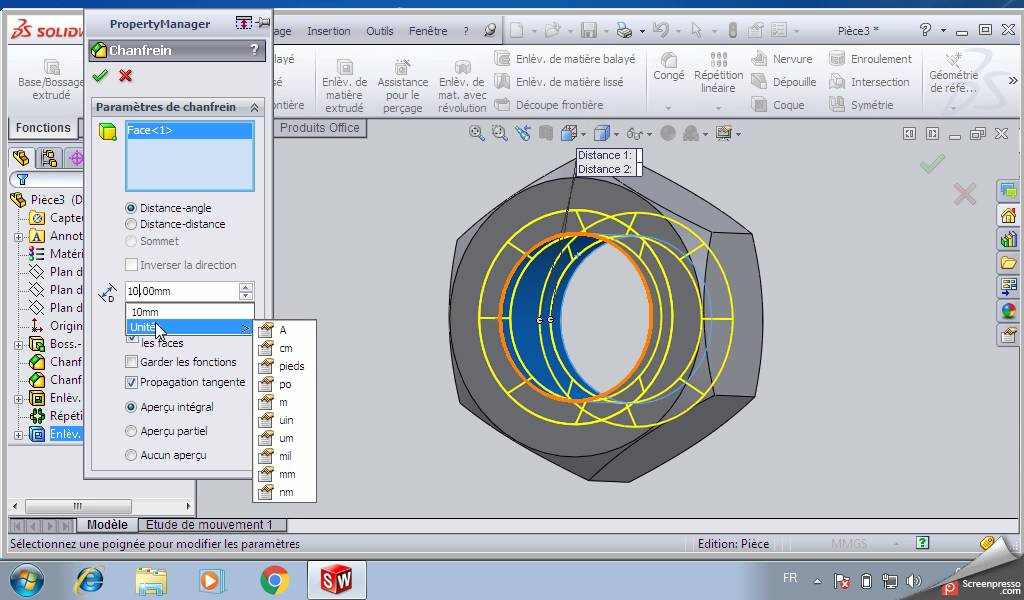Expand the Boss.- feature tree node

pos(18,344)
